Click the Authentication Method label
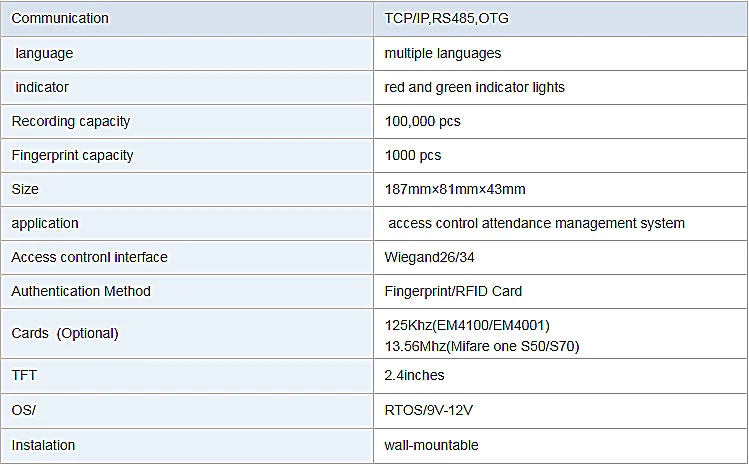This screenshot has height=465, width=749. point(81,291)
